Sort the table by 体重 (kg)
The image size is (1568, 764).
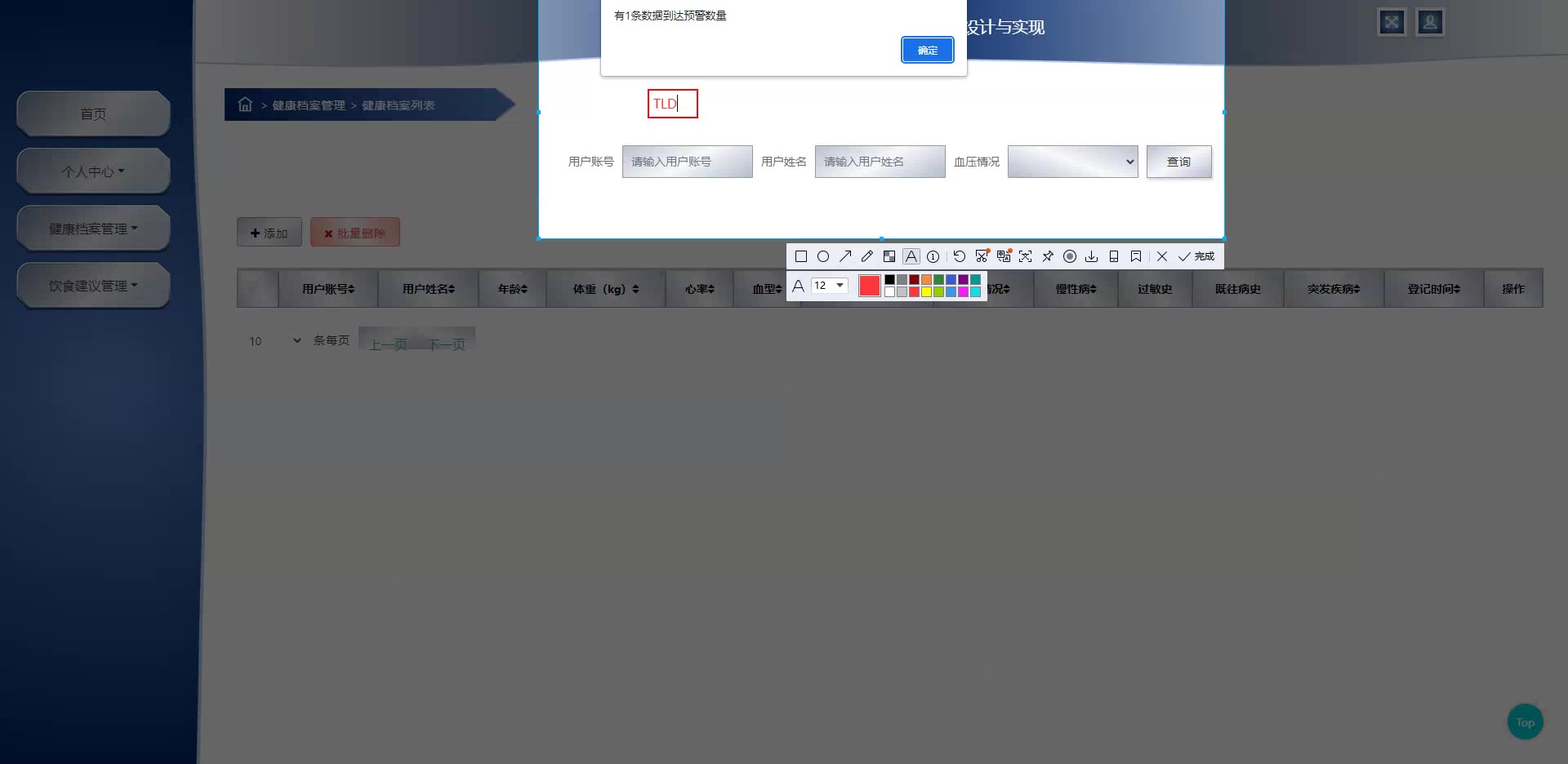click(x=606, y=289)
